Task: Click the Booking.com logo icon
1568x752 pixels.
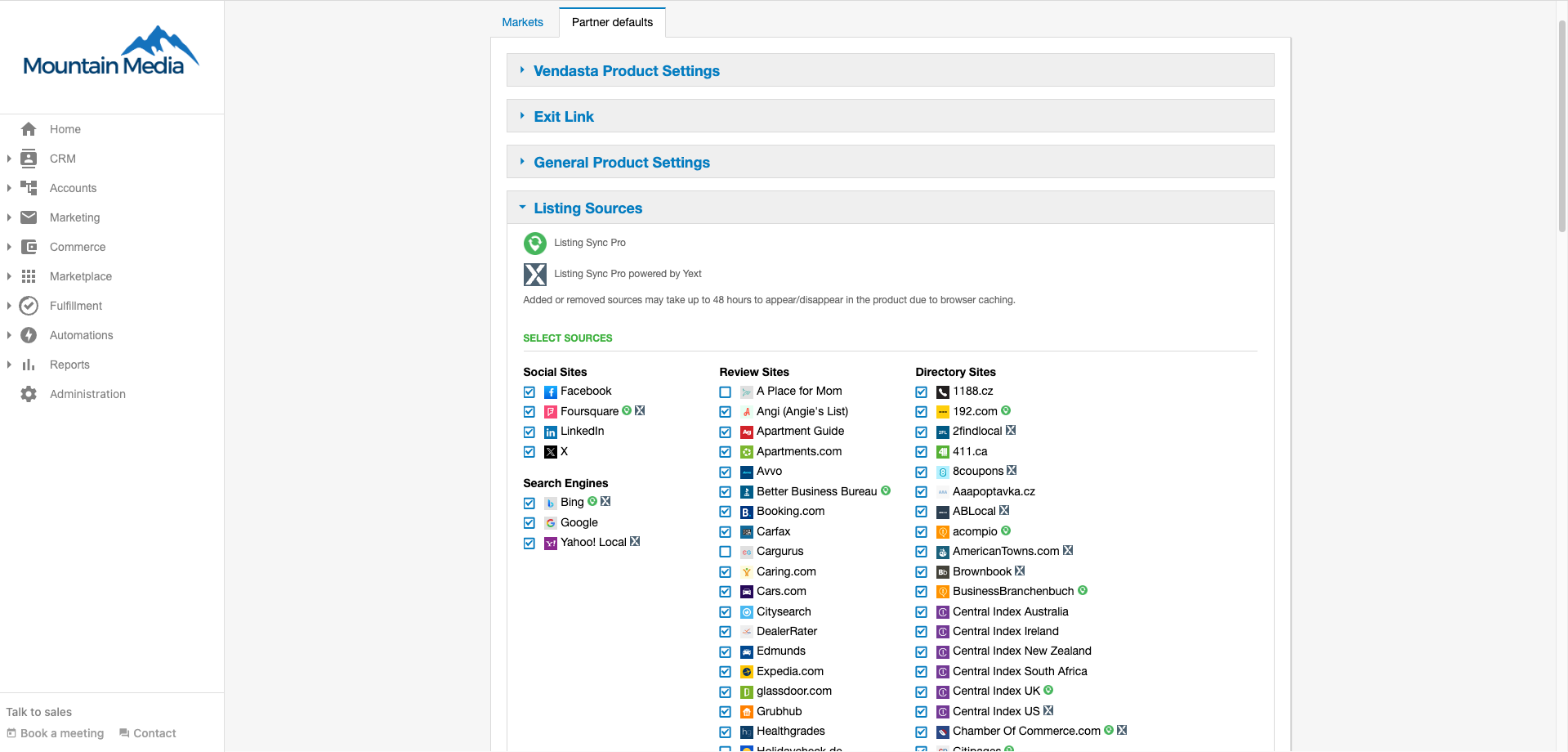Action: coord(747,513)
